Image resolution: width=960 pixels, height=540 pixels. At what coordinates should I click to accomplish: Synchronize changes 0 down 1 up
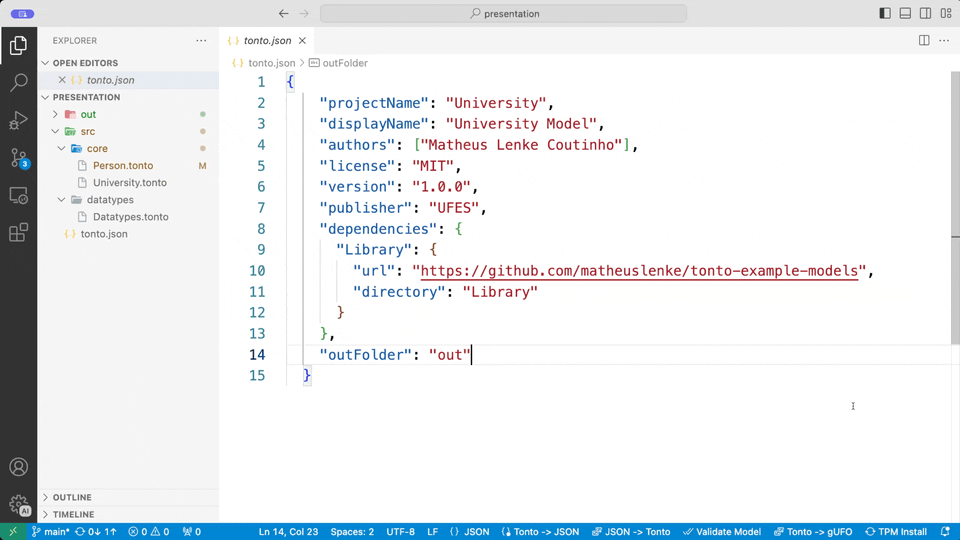point(96,531)
